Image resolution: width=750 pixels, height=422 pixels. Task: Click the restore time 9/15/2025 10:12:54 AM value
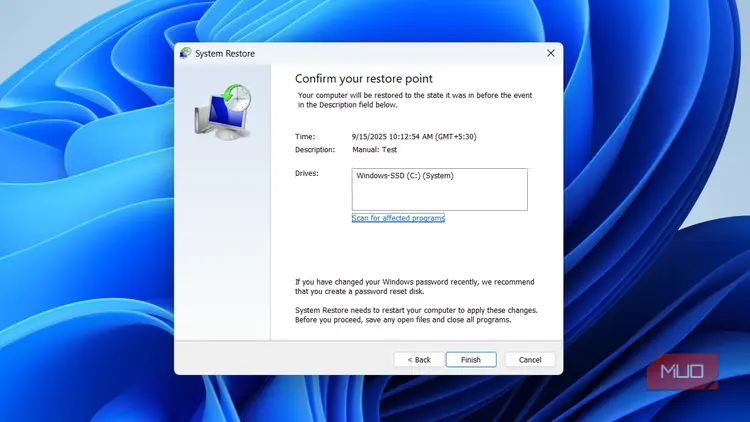[414, 136]
